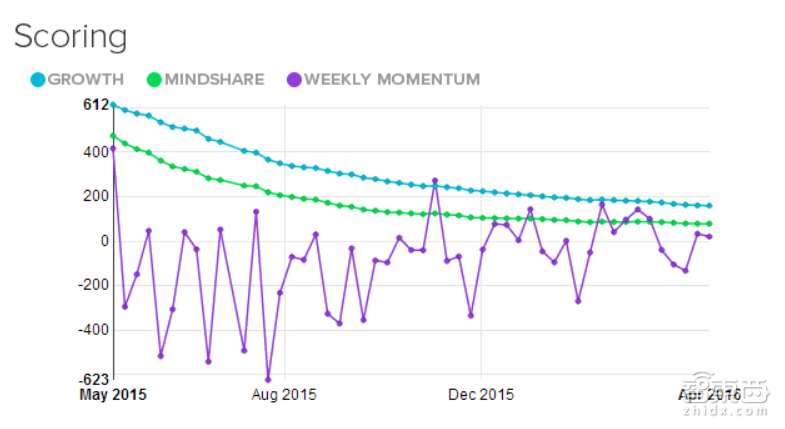785x429 pixels.
Task: Click the lowest Weekly Momentum data point
Action: click(x=268, y=379)
